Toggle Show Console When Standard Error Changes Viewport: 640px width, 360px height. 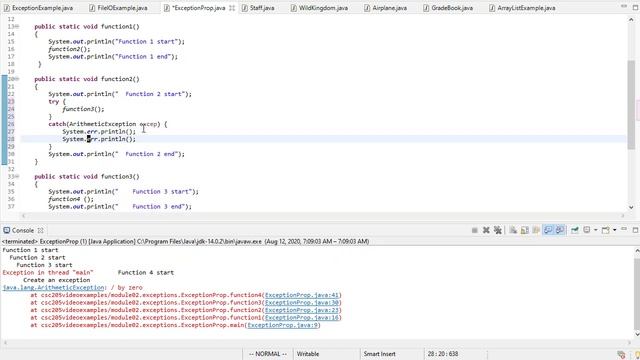(x=560, y=230)
